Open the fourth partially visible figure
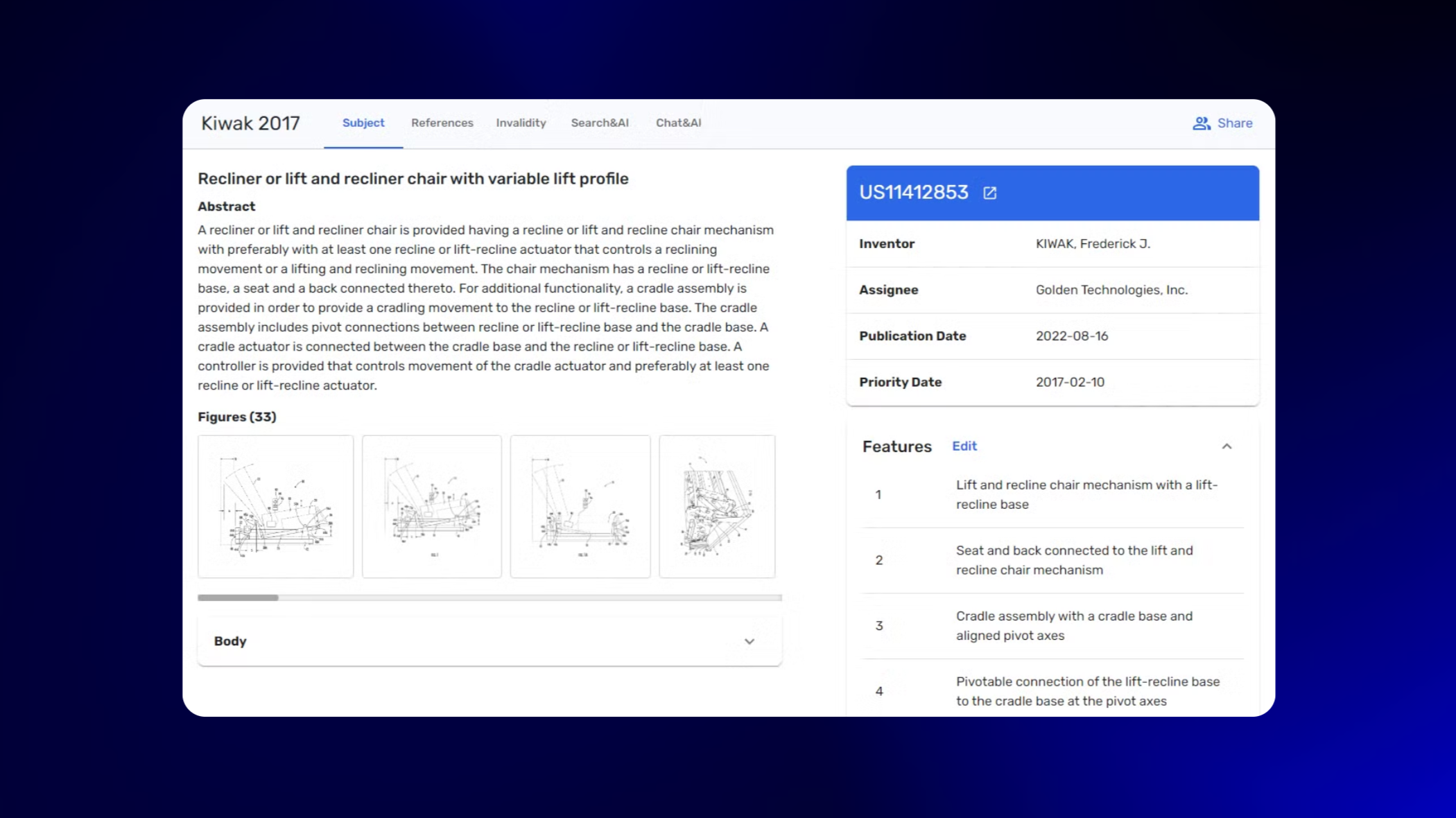1456x818 pixels. pyautogui.click(x=716, y=506)
